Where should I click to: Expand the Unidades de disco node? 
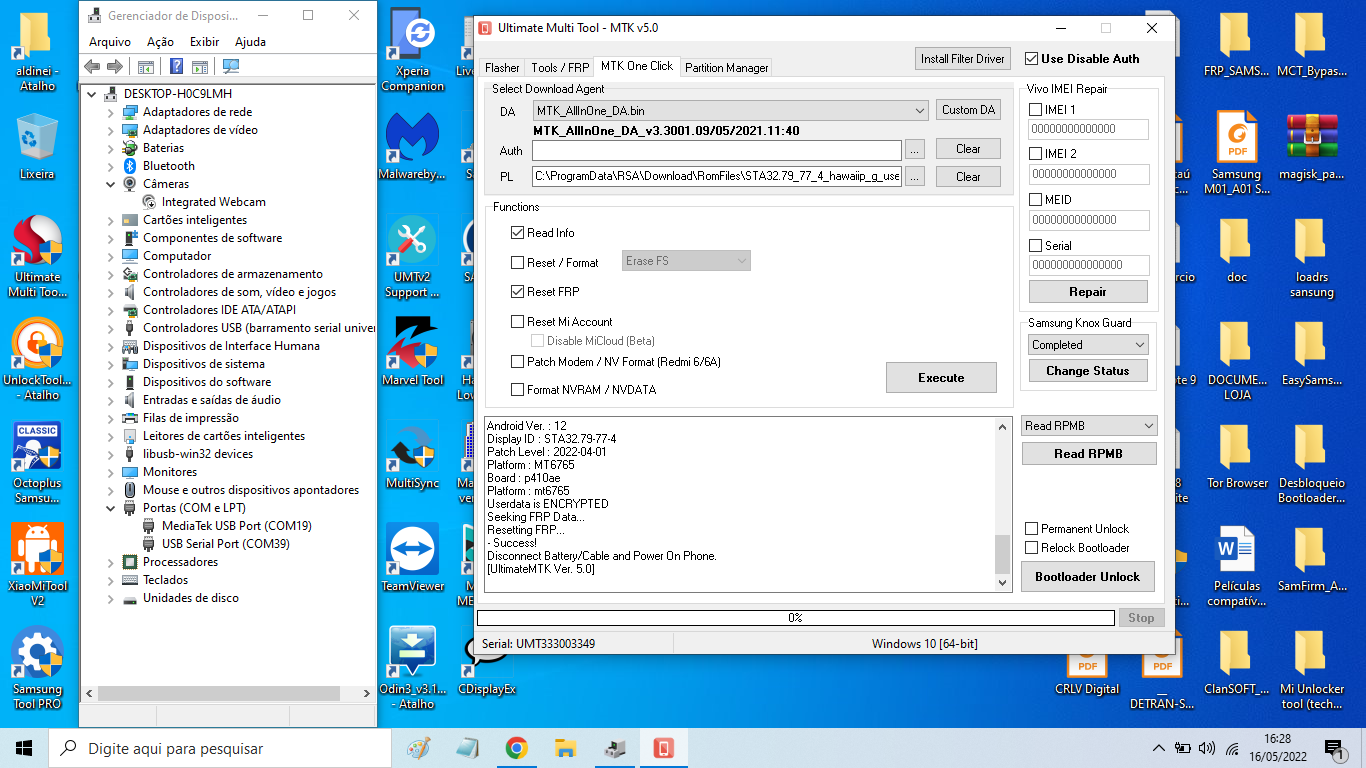[111, 598]
